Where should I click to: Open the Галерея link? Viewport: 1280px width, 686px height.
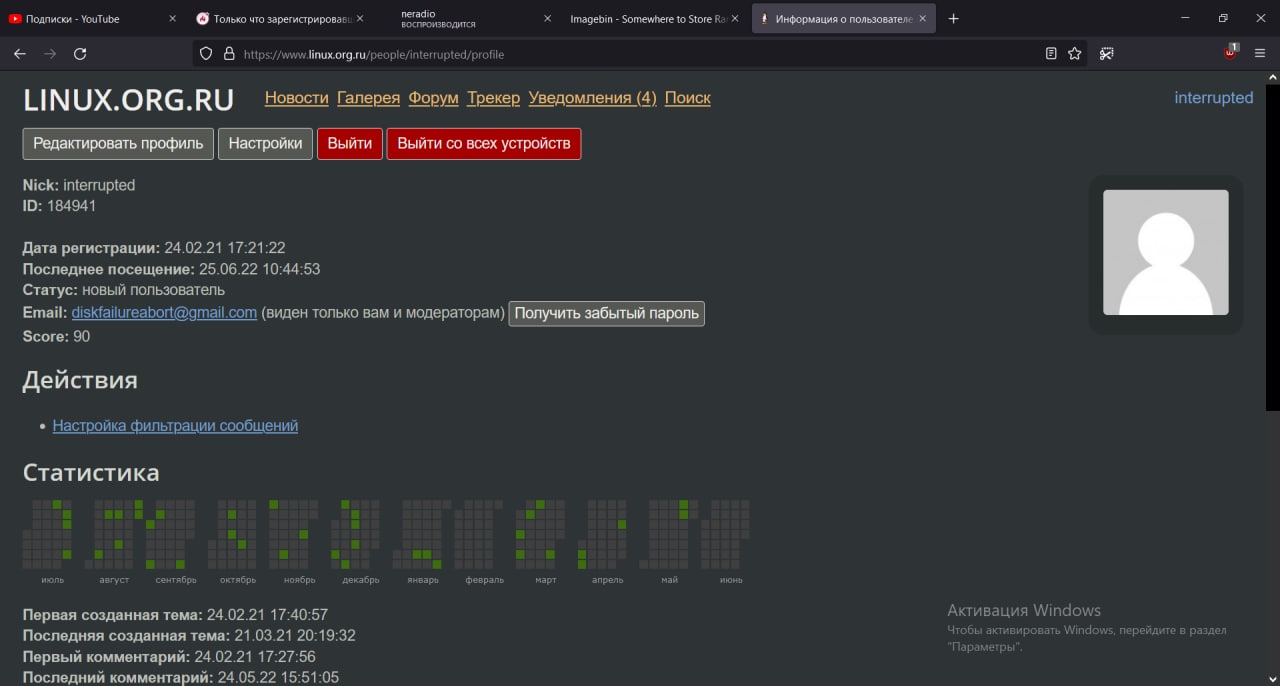pos(369,98)
